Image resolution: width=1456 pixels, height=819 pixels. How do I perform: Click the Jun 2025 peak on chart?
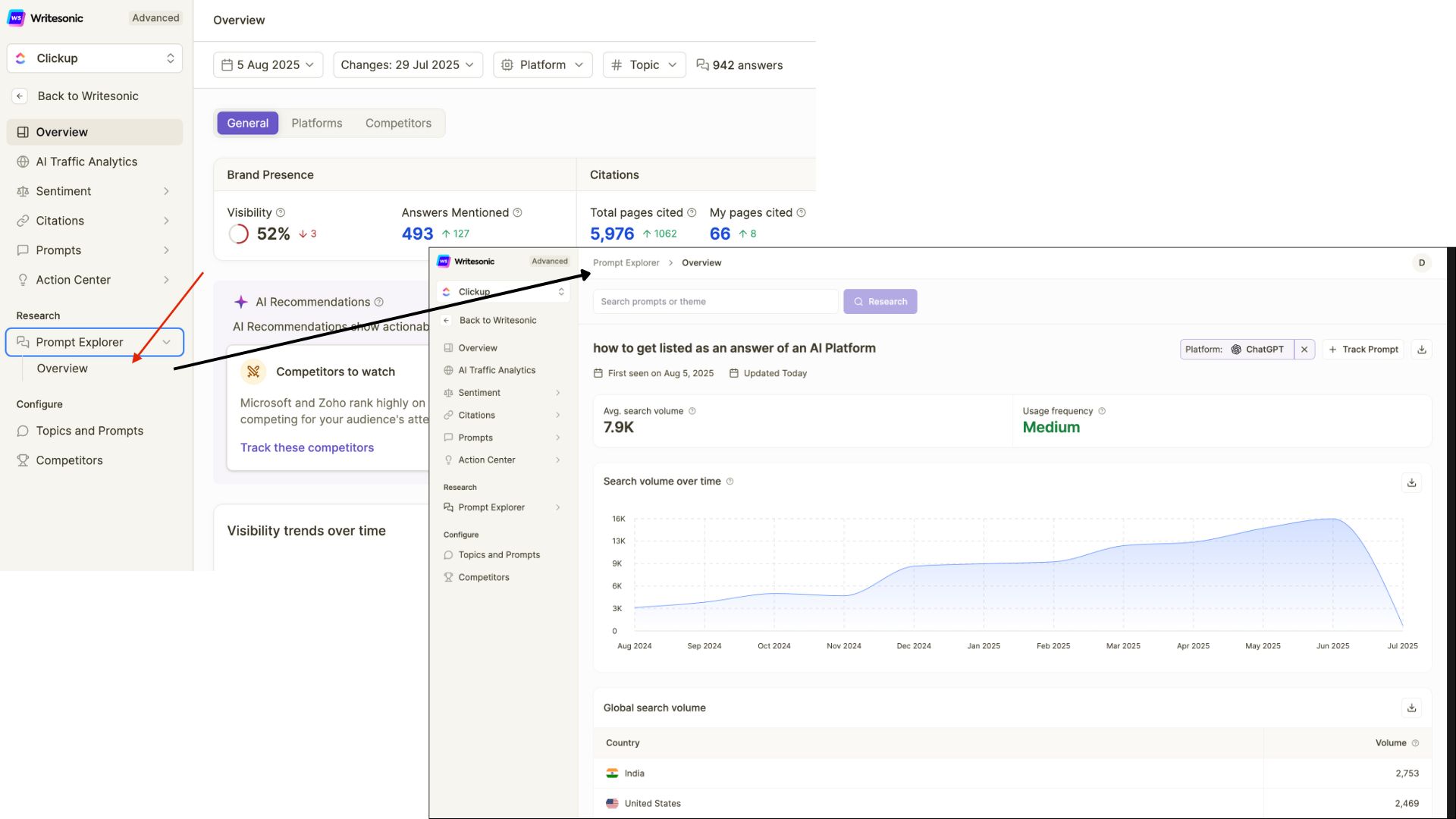(x=1332, y=519)
